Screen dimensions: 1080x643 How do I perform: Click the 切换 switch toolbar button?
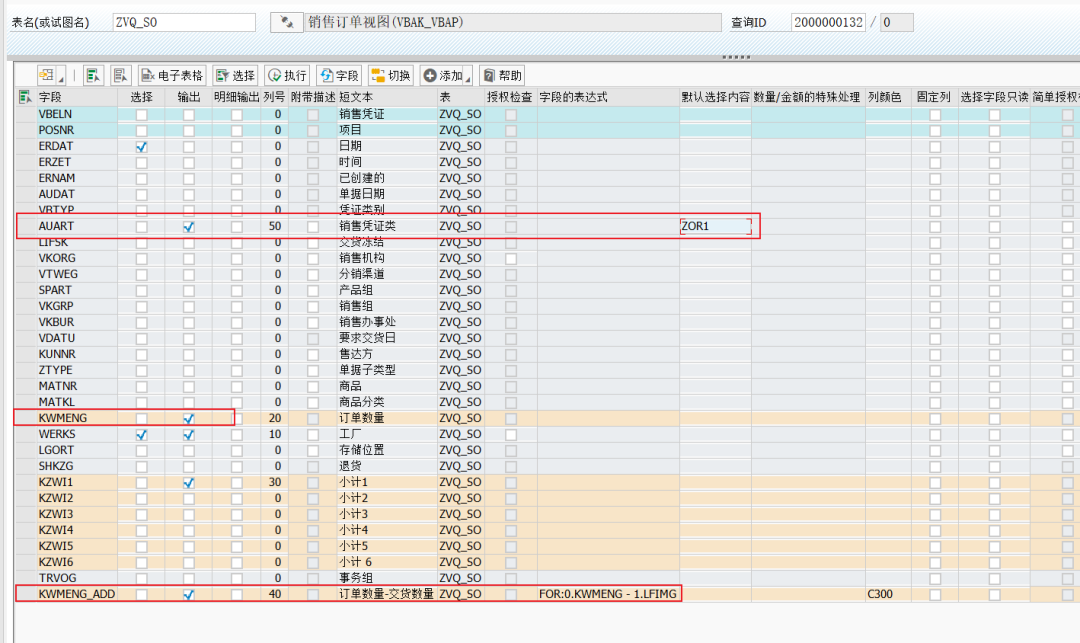[x=391, y=75]
